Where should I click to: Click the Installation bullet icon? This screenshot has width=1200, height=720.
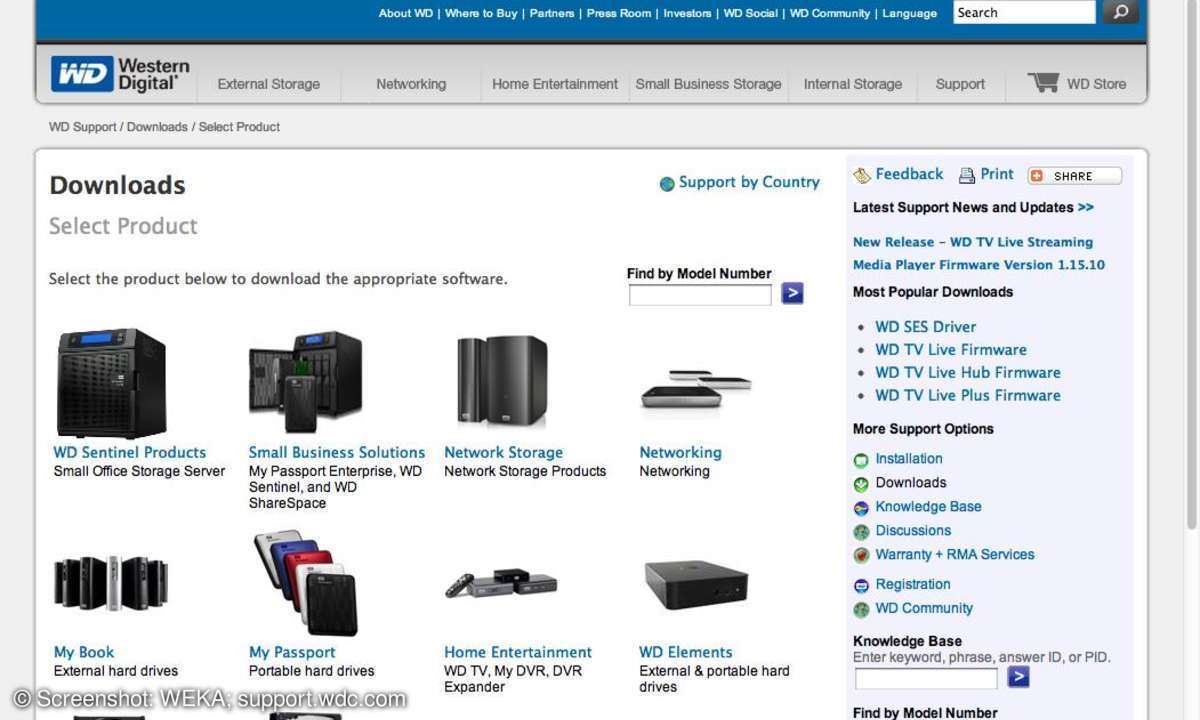point(861,460)
